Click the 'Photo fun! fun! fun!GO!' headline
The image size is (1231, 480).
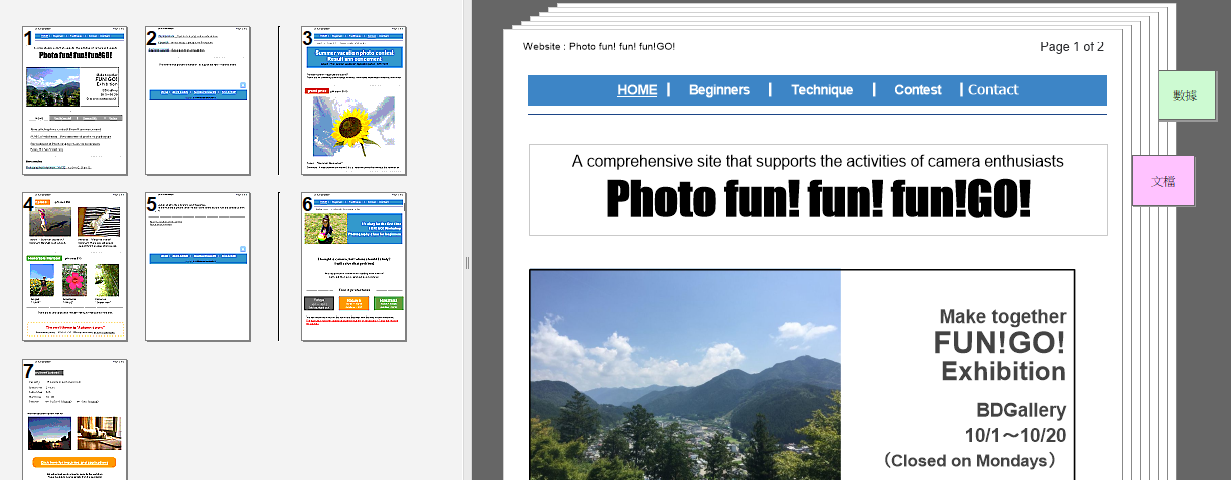tap(818, 200)
